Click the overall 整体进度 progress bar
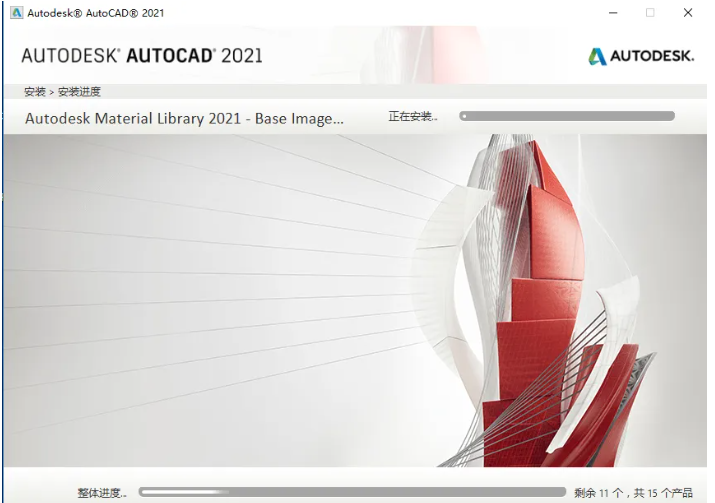This screenshot has height=503, width=715. (x=352, y=492)
